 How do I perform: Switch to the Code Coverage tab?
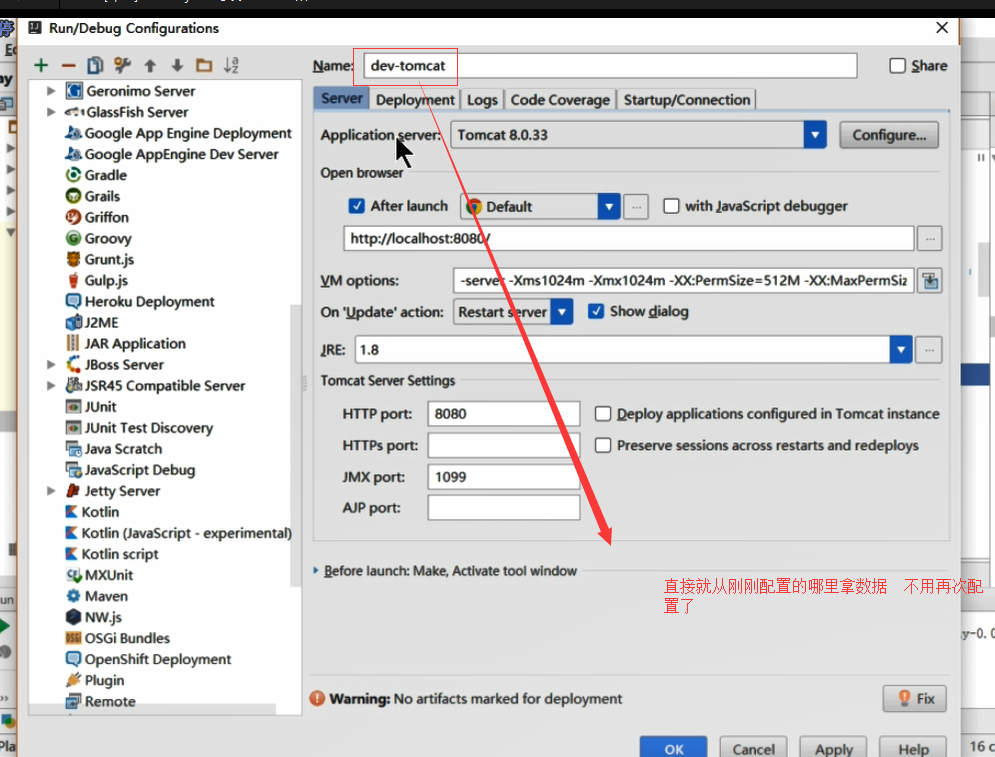pyautogui.click(x=560, y=100)
